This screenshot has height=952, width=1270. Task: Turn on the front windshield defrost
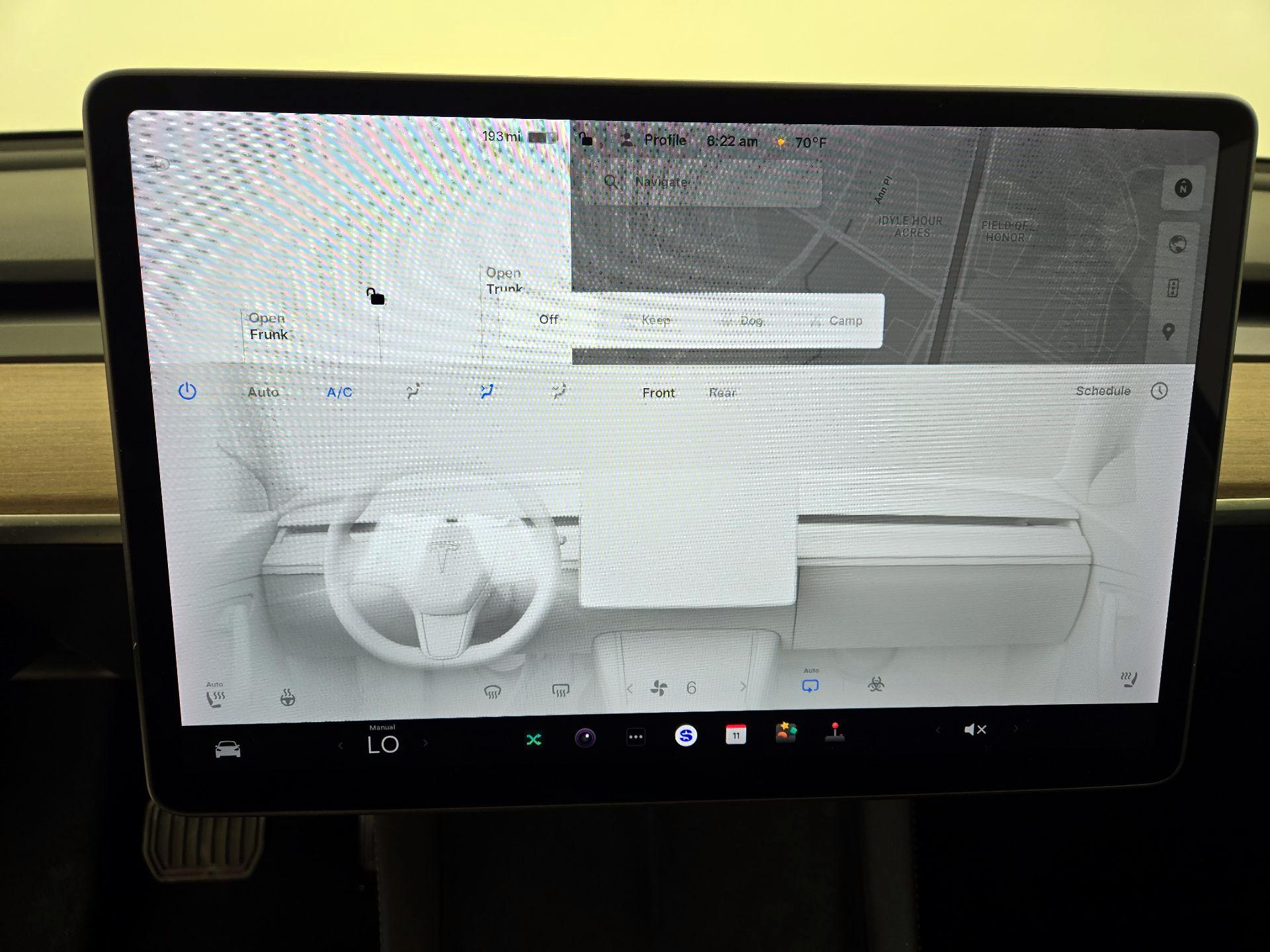[x=492, y=692]
